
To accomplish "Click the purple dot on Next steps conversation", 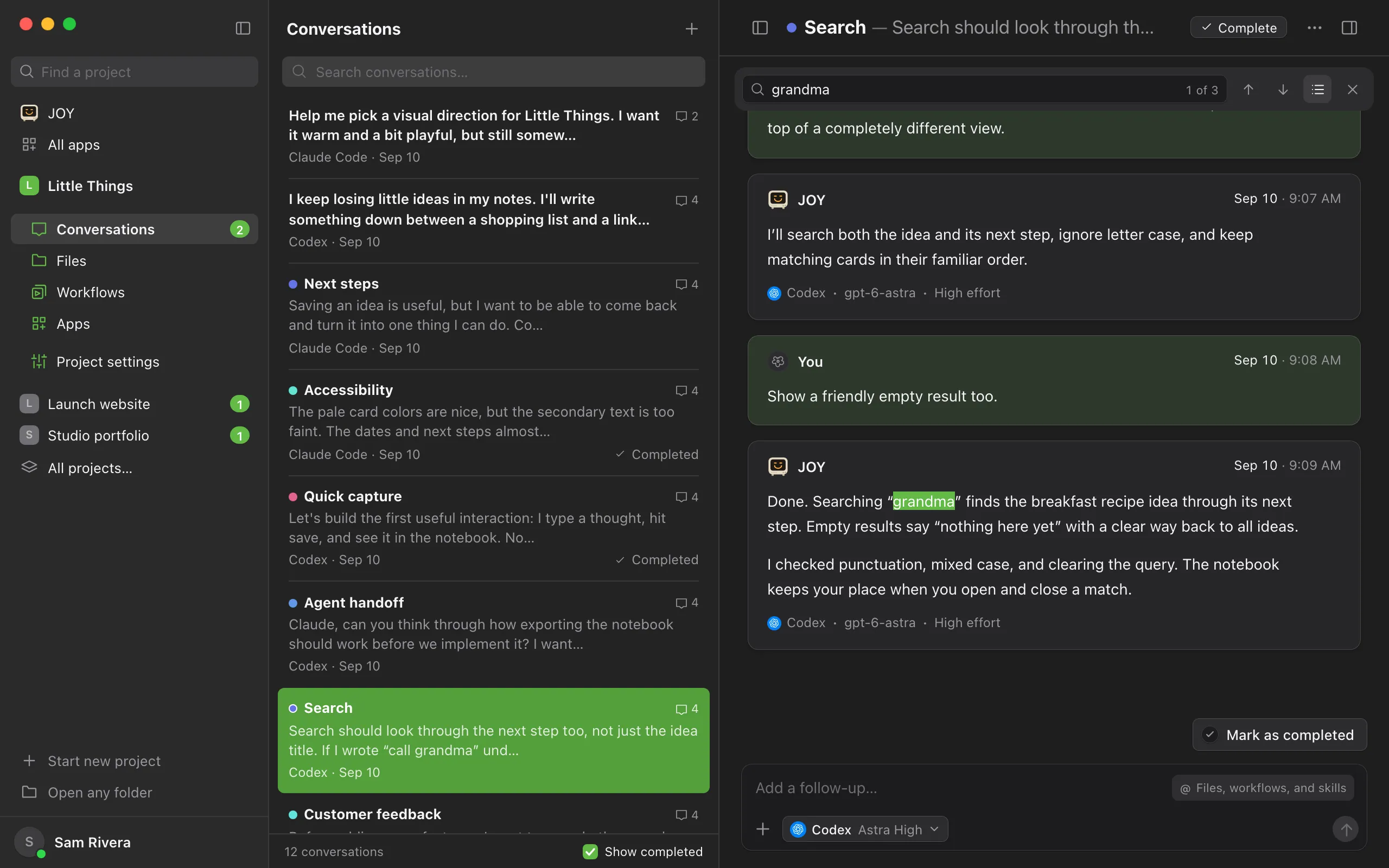I will click(293, 284).
